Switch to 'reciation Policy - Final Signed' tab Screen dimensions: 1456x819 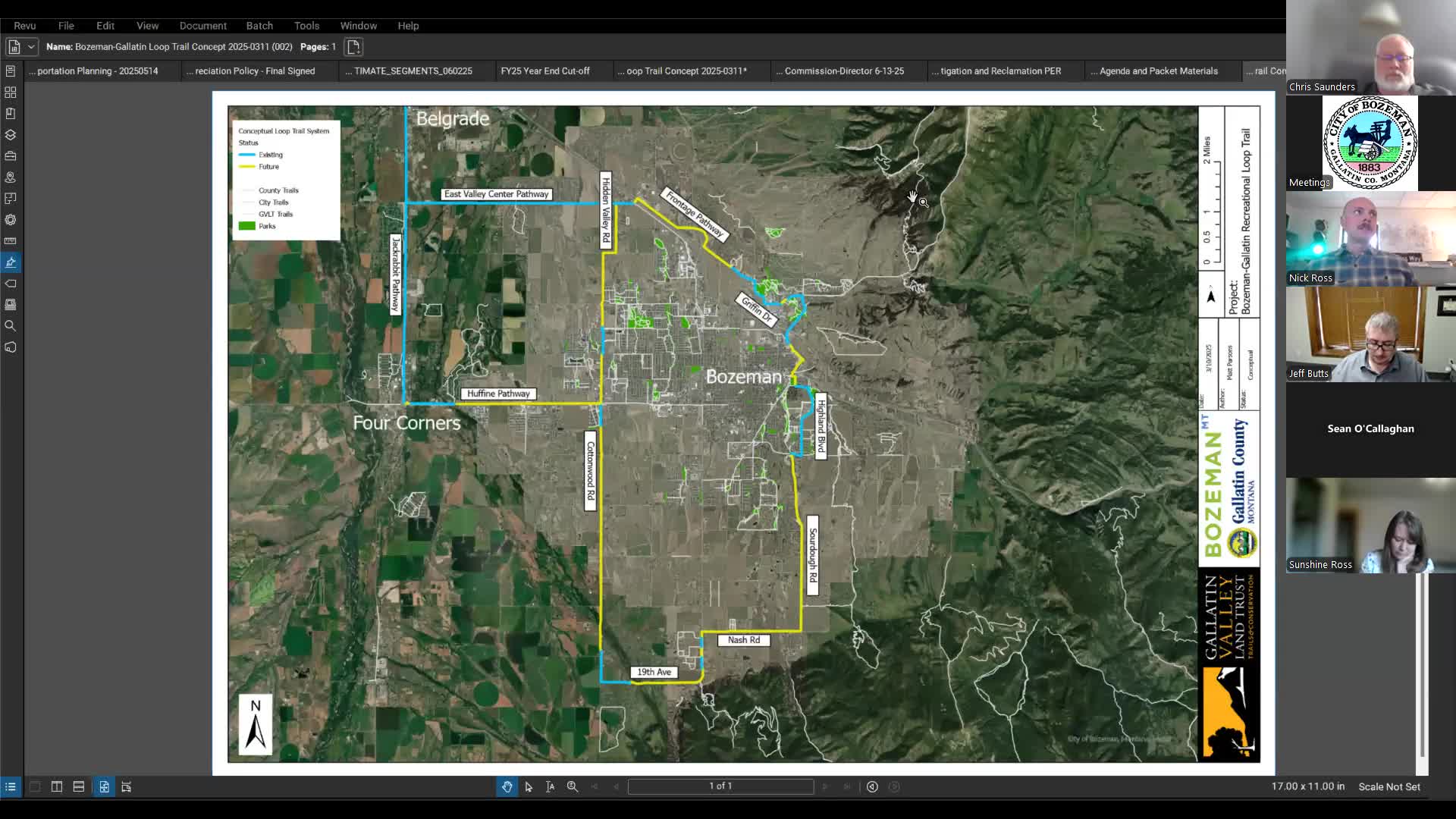click(x=260, y=71)
